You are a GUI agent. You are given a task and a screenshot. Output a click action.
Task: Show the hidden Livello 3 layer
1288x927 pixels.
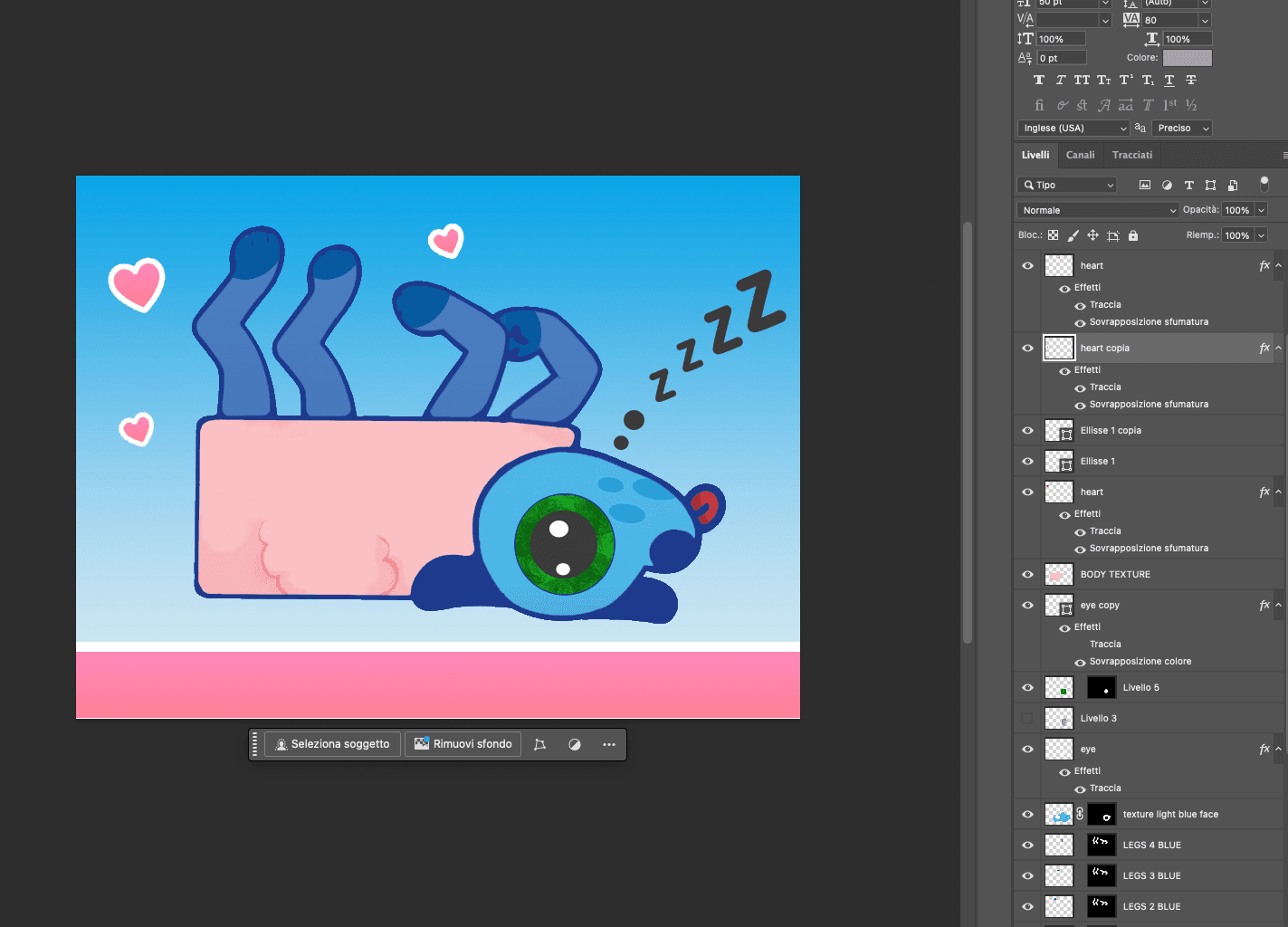1027,719
